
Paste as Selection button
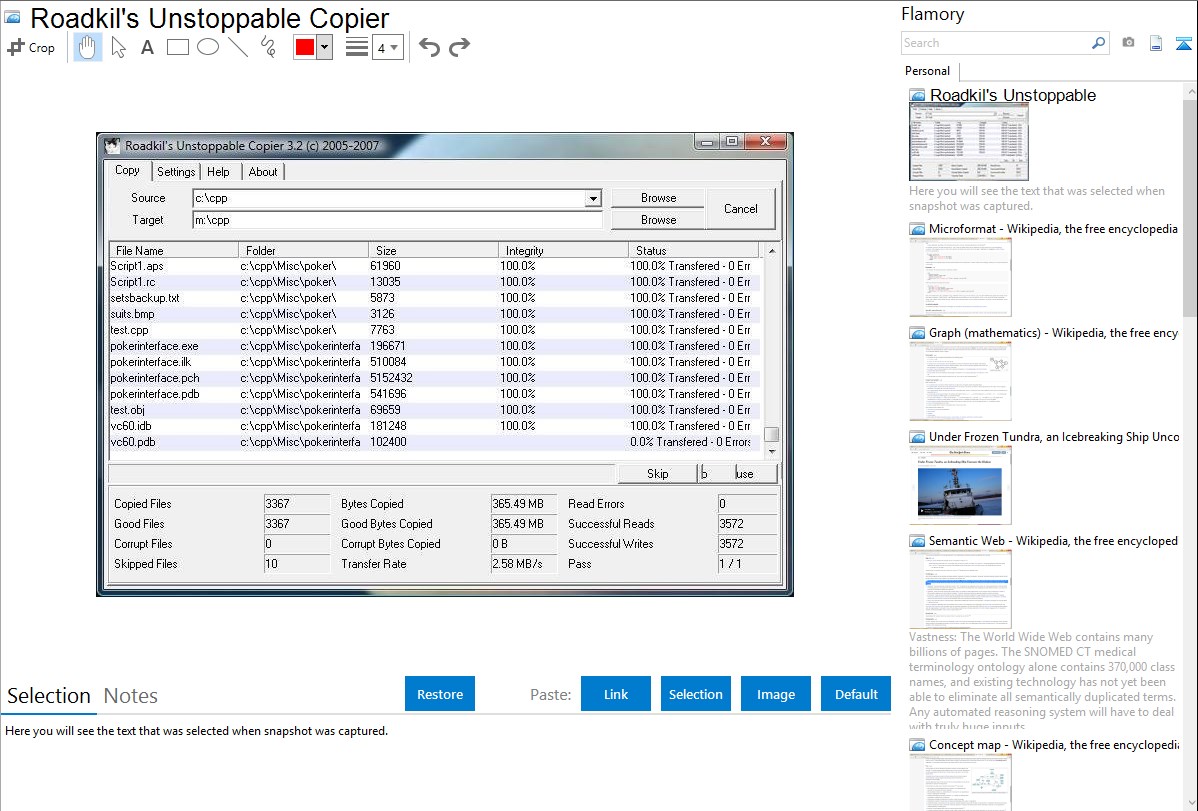696,694
